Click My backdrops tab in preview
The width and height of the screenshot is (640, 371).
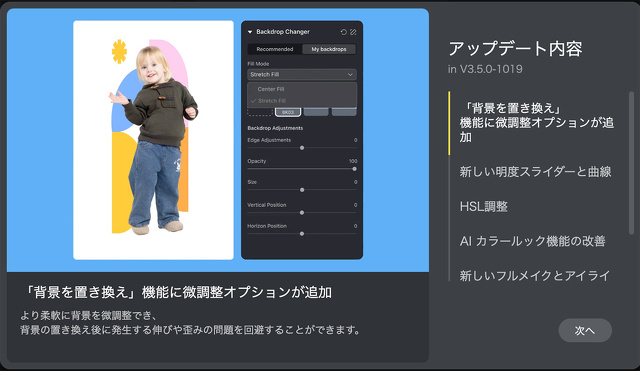(x=329, y=49)
